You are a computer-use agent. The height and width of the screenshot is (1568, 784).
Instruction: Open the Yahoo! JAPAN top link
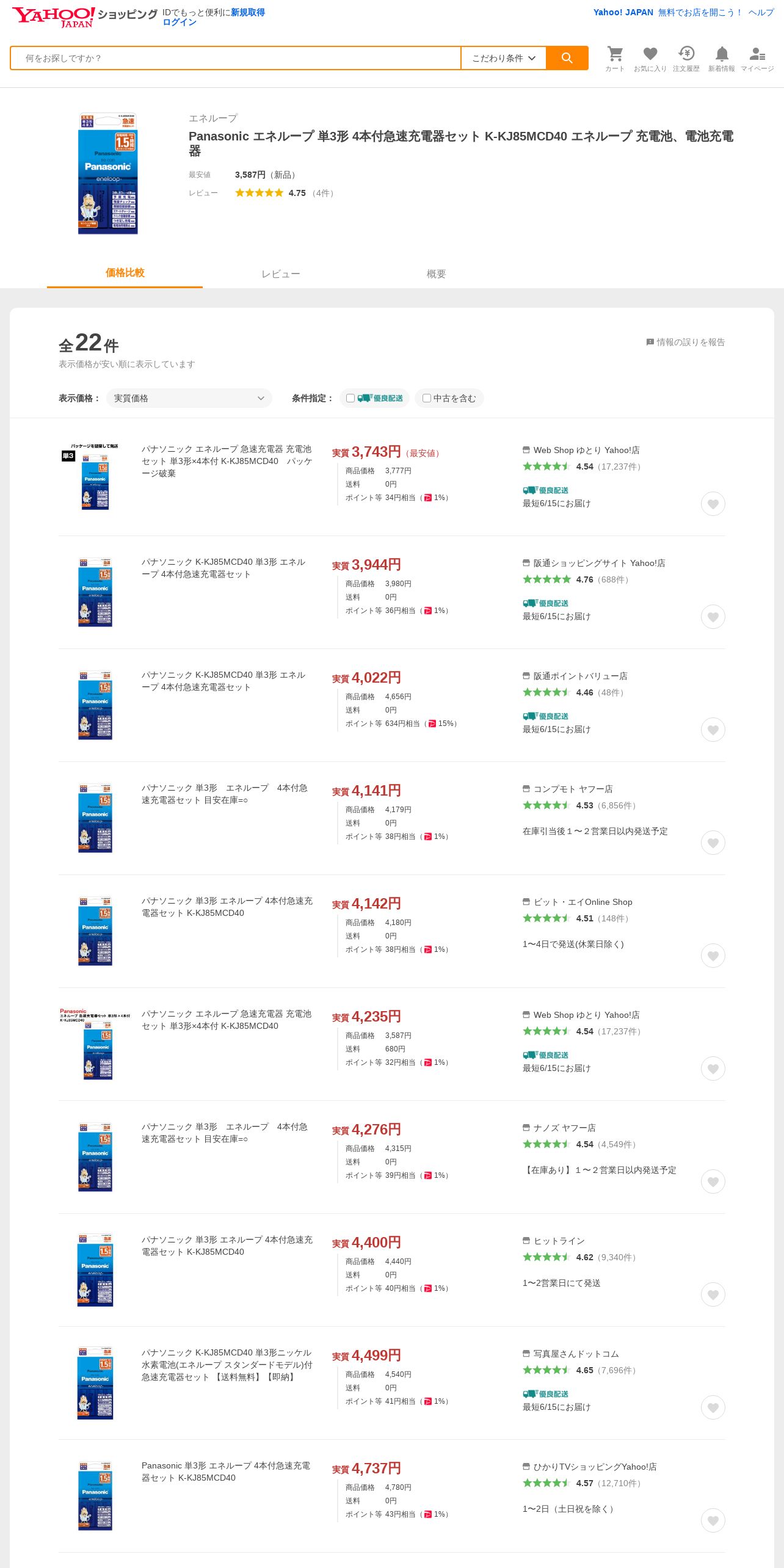[623, 12]
